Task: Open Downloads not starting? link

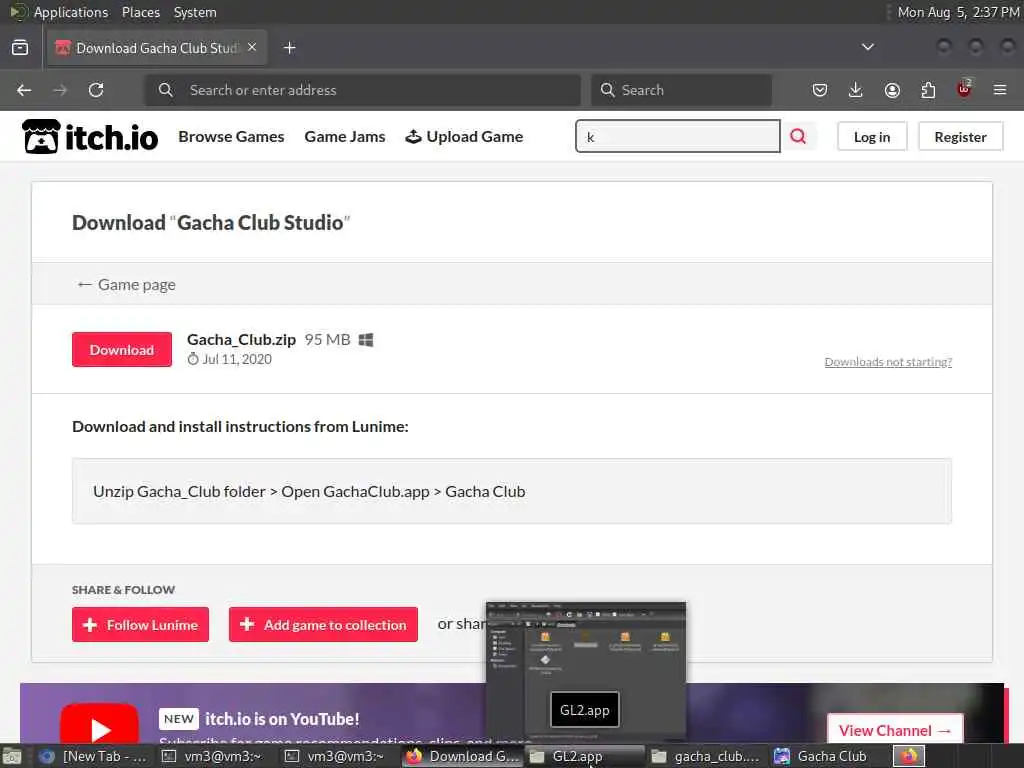Action: 888,362
